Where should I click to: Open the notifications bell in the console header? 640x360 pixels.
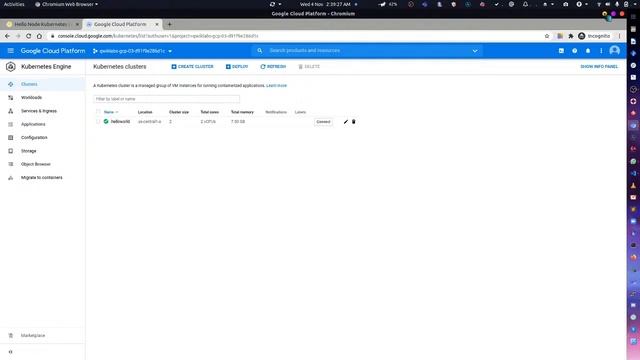pyautogui.click(x=588, y=51)
